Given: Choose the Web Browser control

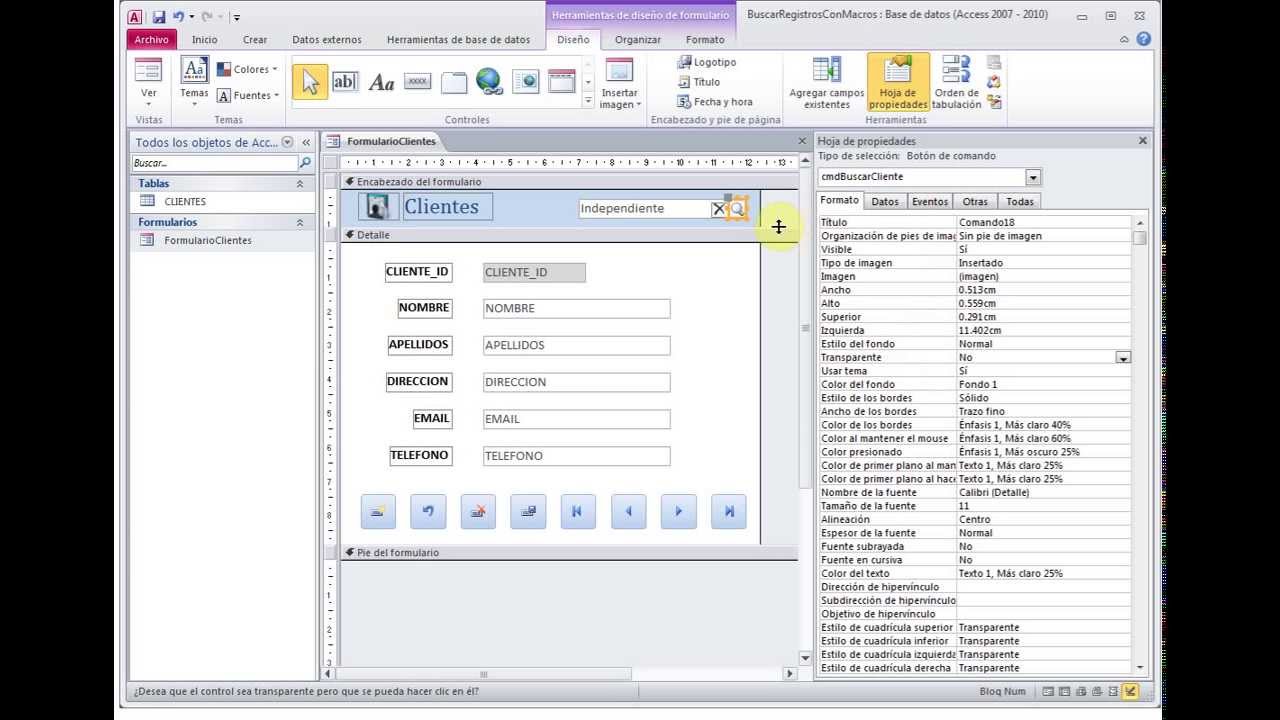Looking at the screenshot, I should point(526,82).
